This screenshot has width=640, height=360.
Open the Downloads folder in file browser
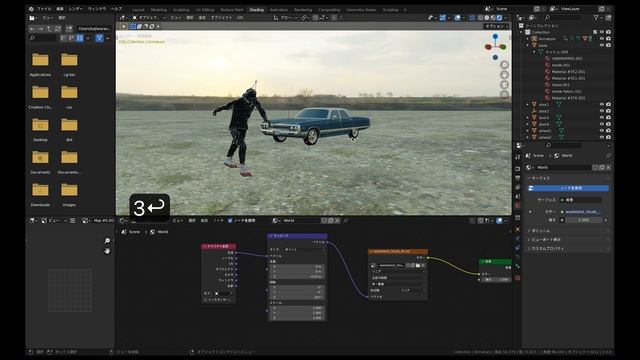(40, 194)
